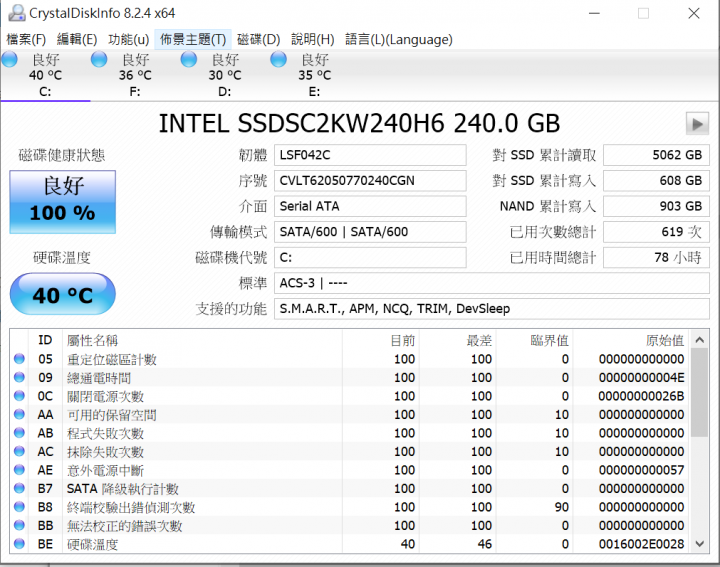Click status dot for attribute AA
Image resolution: width=720 pixels, height=567 pixels.
19,414
